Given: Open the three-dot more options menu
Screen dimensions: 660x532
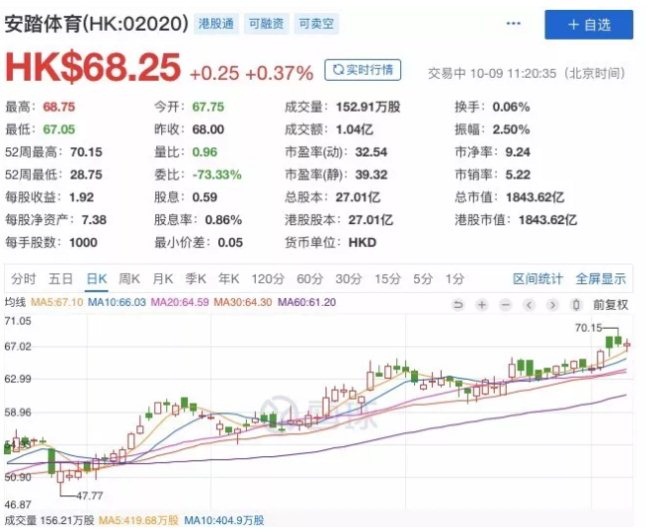Looking at the screenshot, I should click(513, 24).
